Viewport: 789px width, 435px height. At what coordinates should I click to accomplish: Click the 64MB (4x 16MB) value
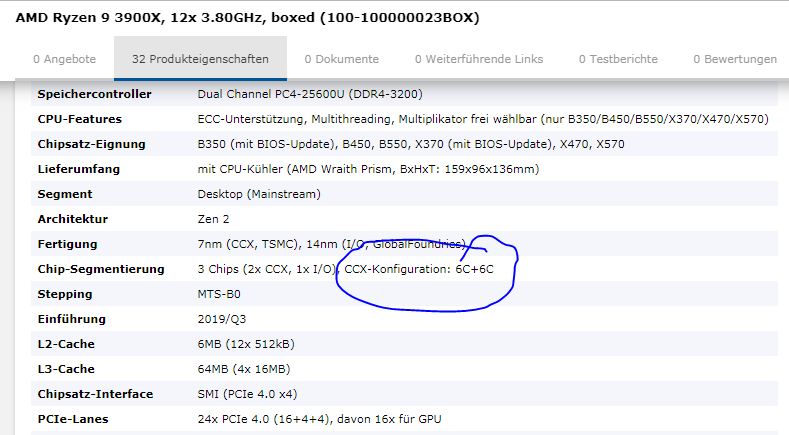[x=244, y=369]
